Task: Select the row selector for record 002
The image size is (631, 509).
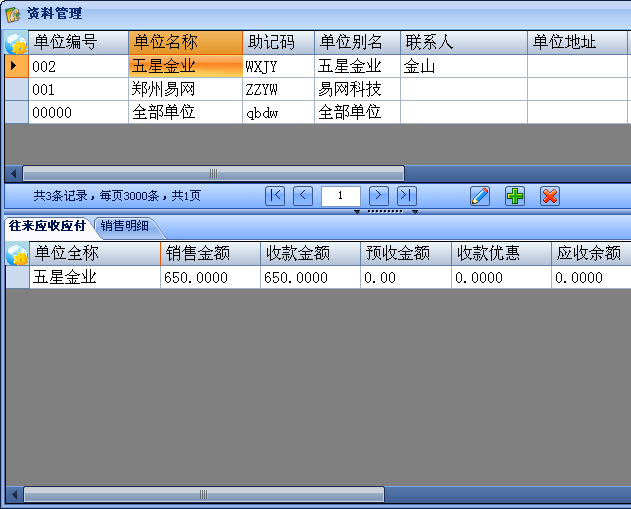Action: (16, 66)
